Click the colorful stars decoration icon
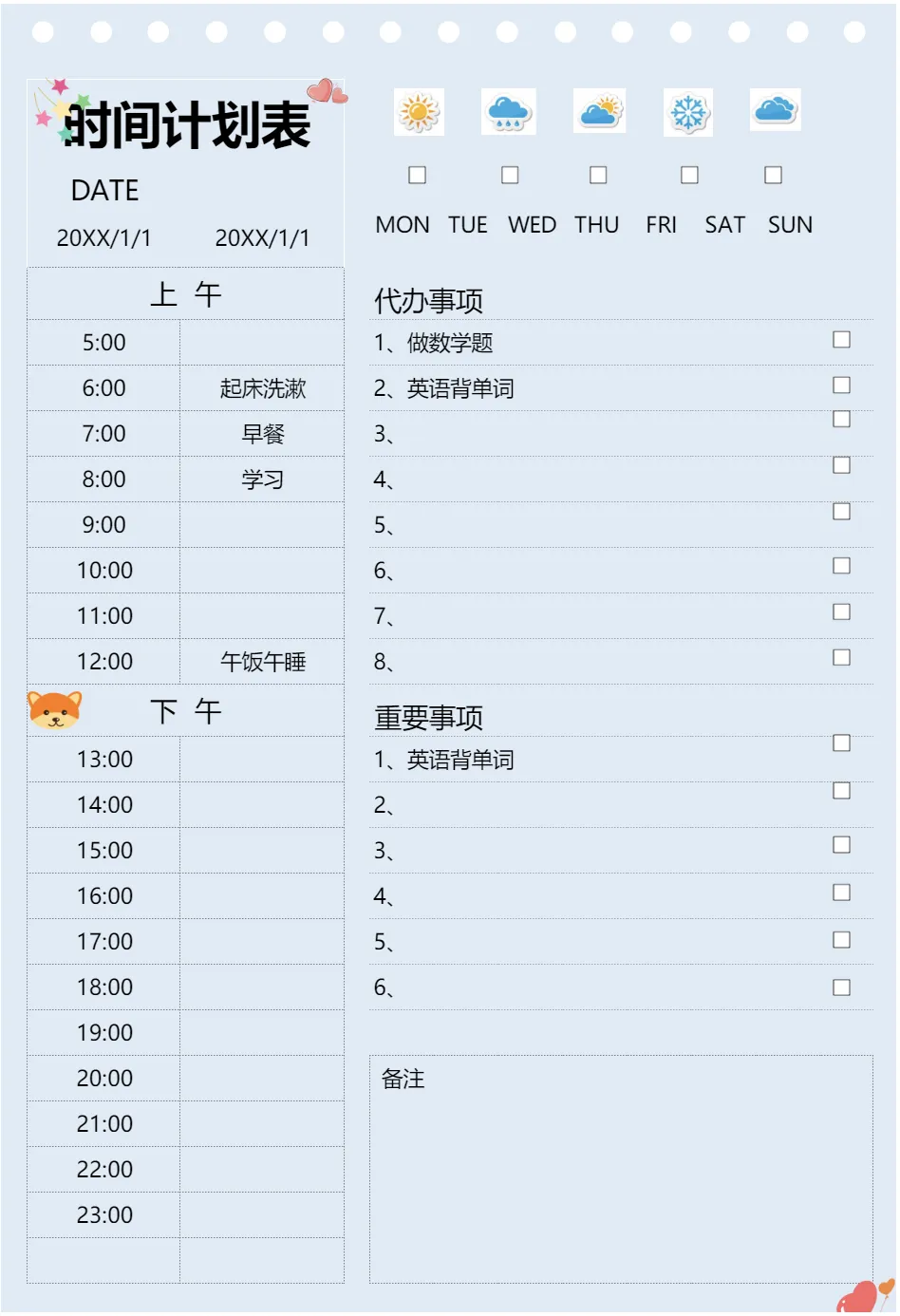Viewport: 900px width, 1316px height. click(x=57, y=109)
